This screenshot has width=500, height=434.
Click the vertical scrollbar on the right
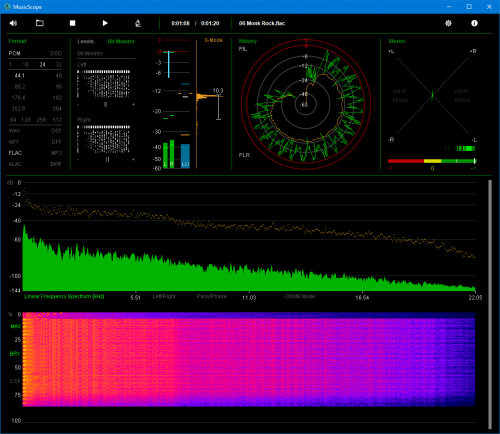pos(490,304)
